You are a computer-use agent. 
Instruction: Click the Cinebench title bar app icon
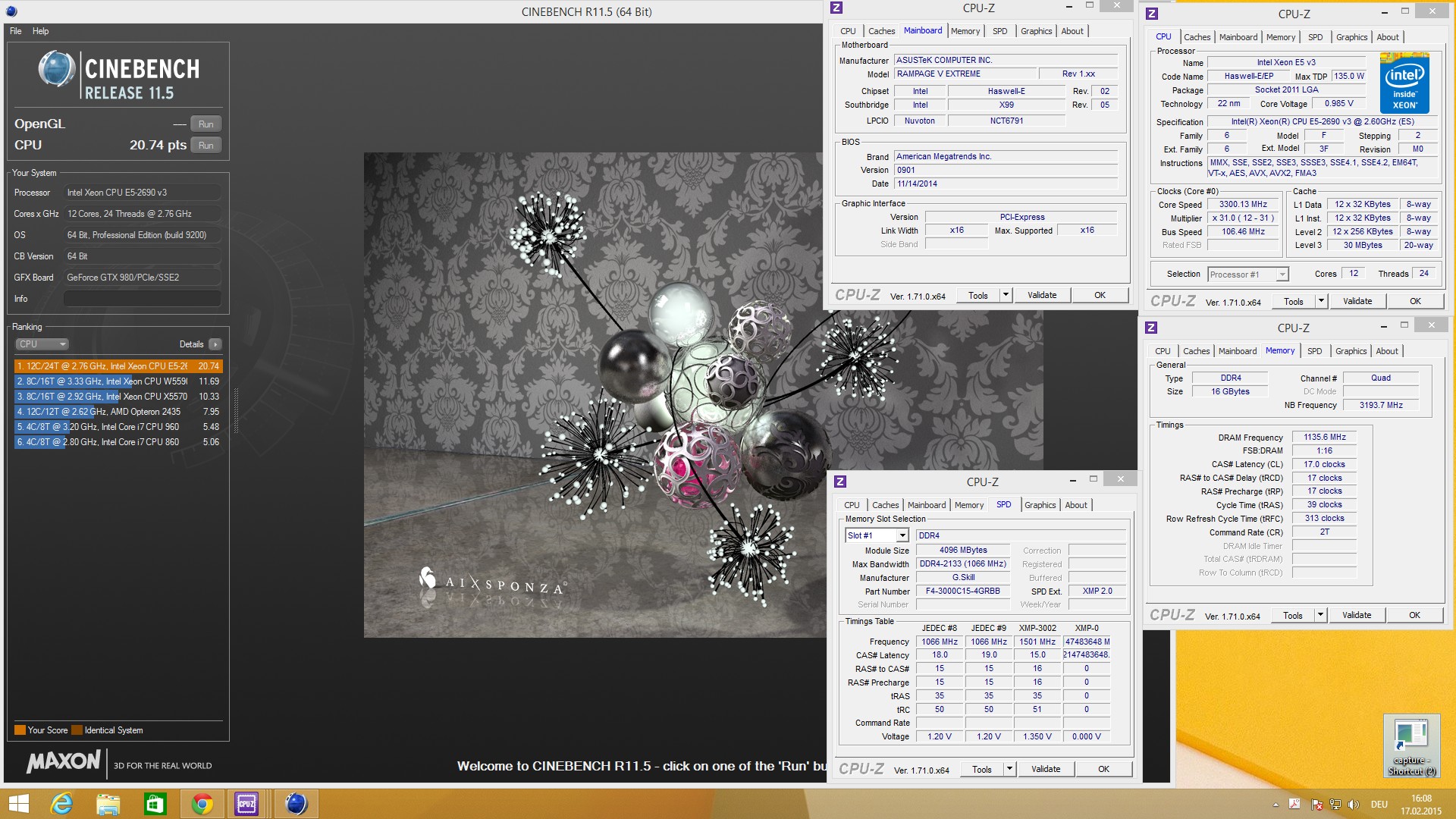pos(11,11)
